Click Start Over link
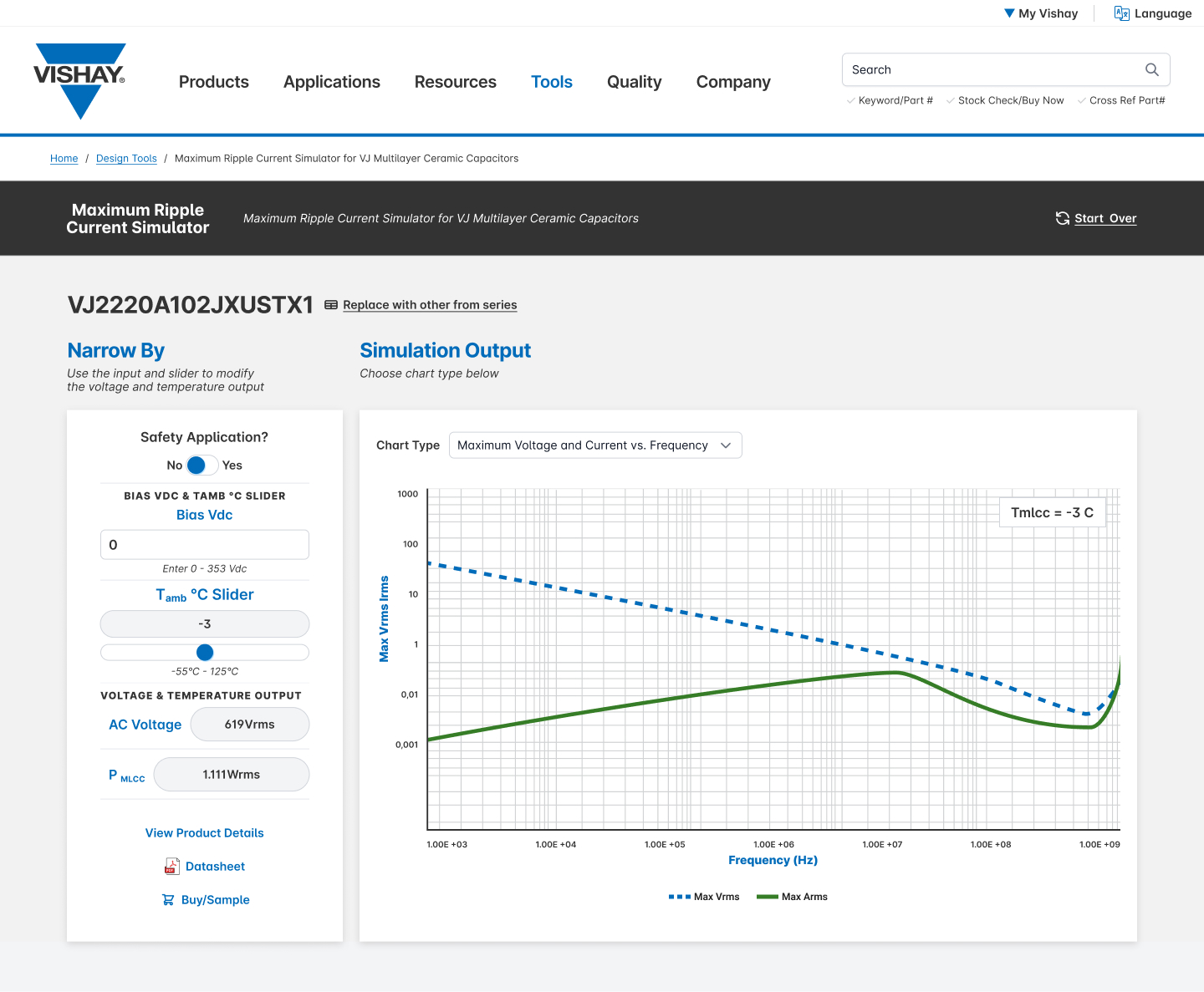 [1105, 218]
